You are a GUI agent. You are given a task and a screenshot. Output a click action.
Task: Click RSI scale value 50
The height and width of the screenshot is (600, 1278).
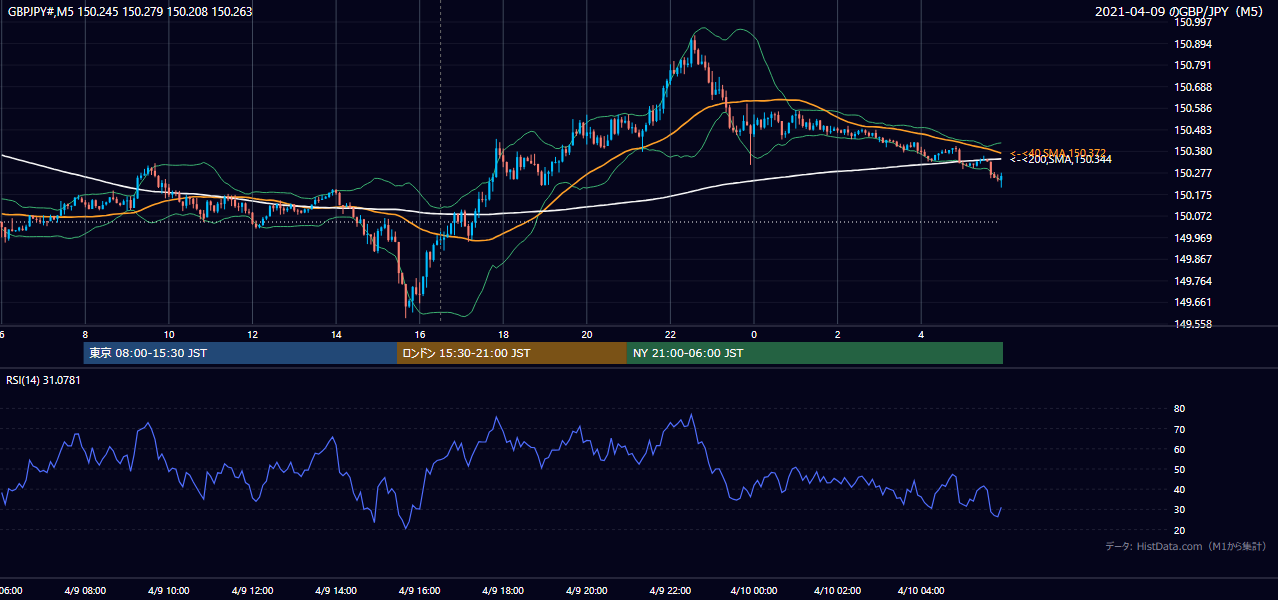point(1179,469)
